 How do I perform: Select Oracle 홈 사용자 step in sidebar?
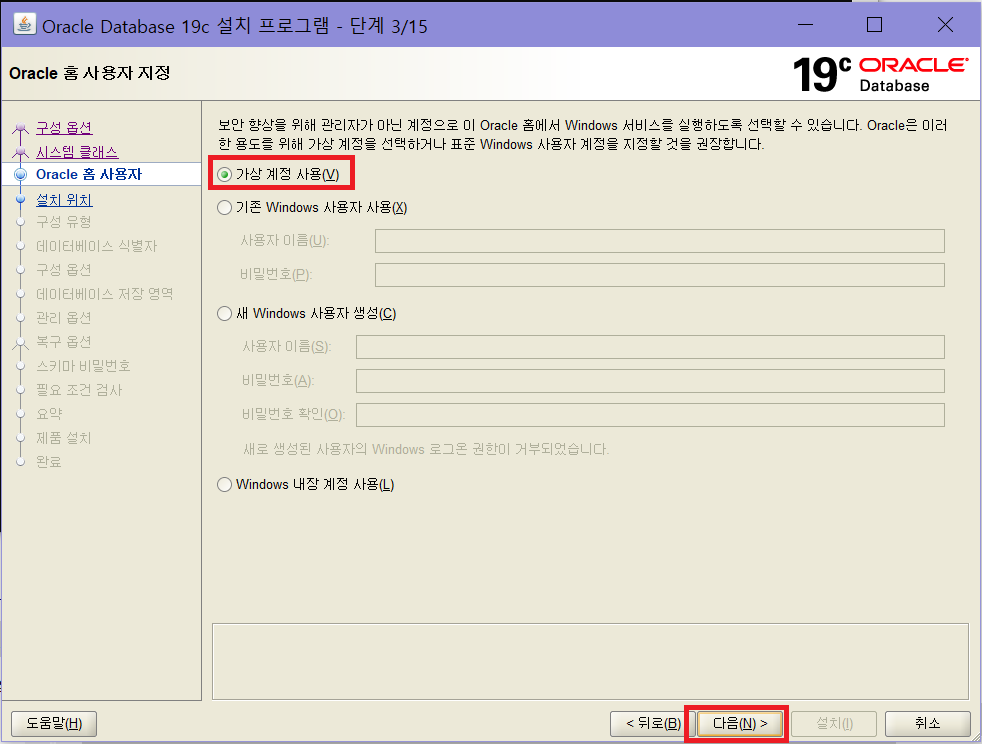point(89,174)
